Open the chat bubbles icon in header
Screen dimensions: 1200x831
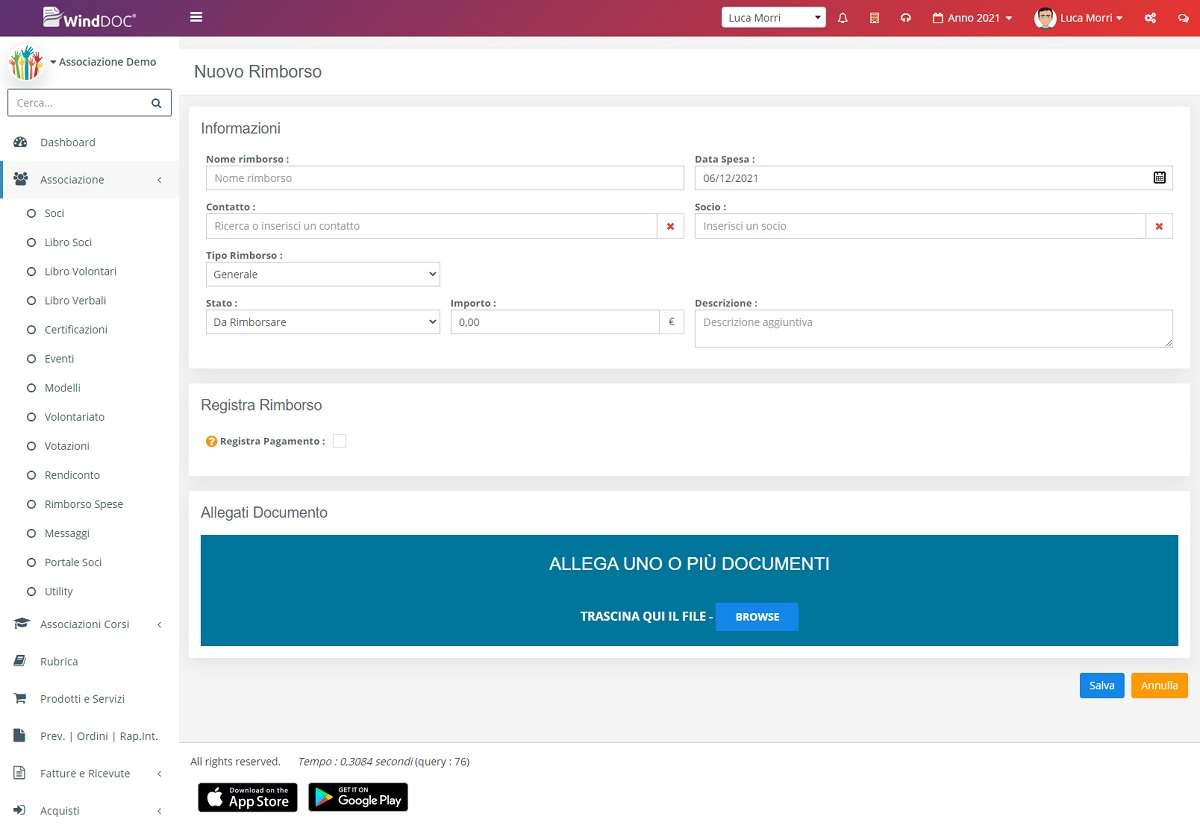coord(1183,18)
